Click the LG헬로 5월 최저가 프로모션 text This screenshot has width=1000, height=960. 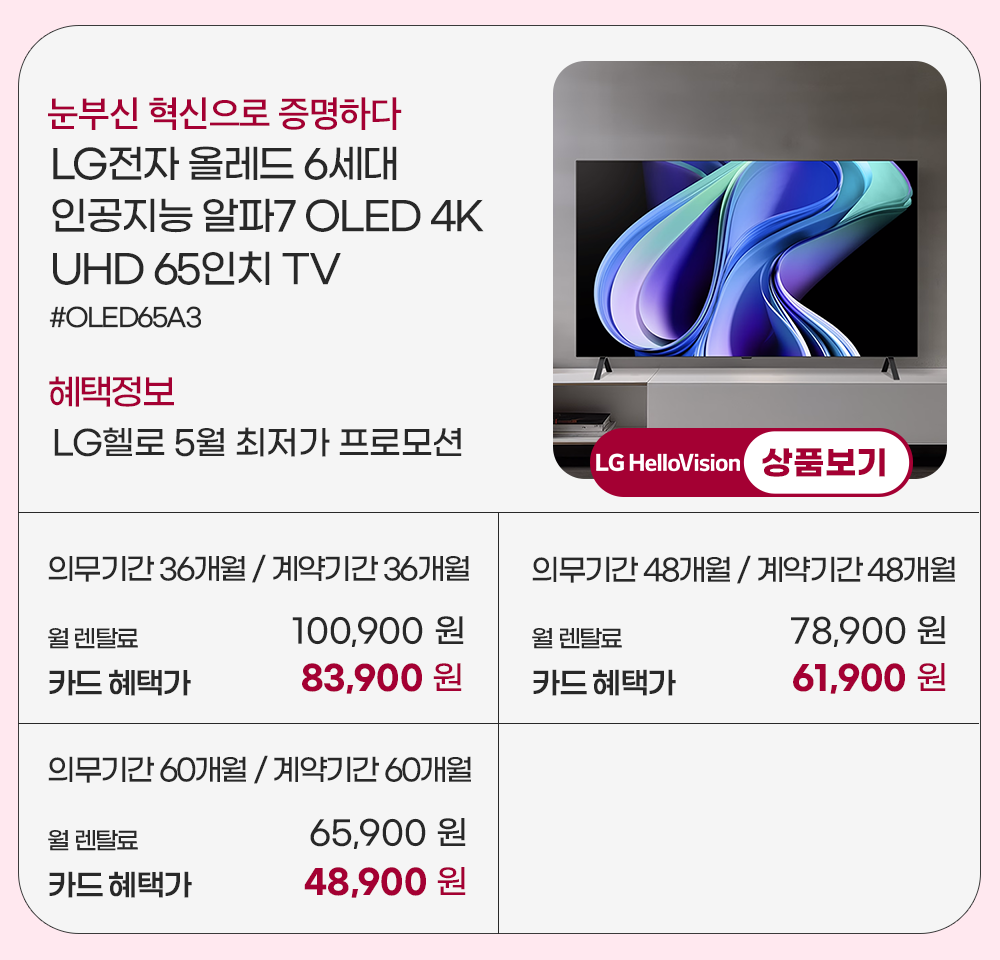257,442
